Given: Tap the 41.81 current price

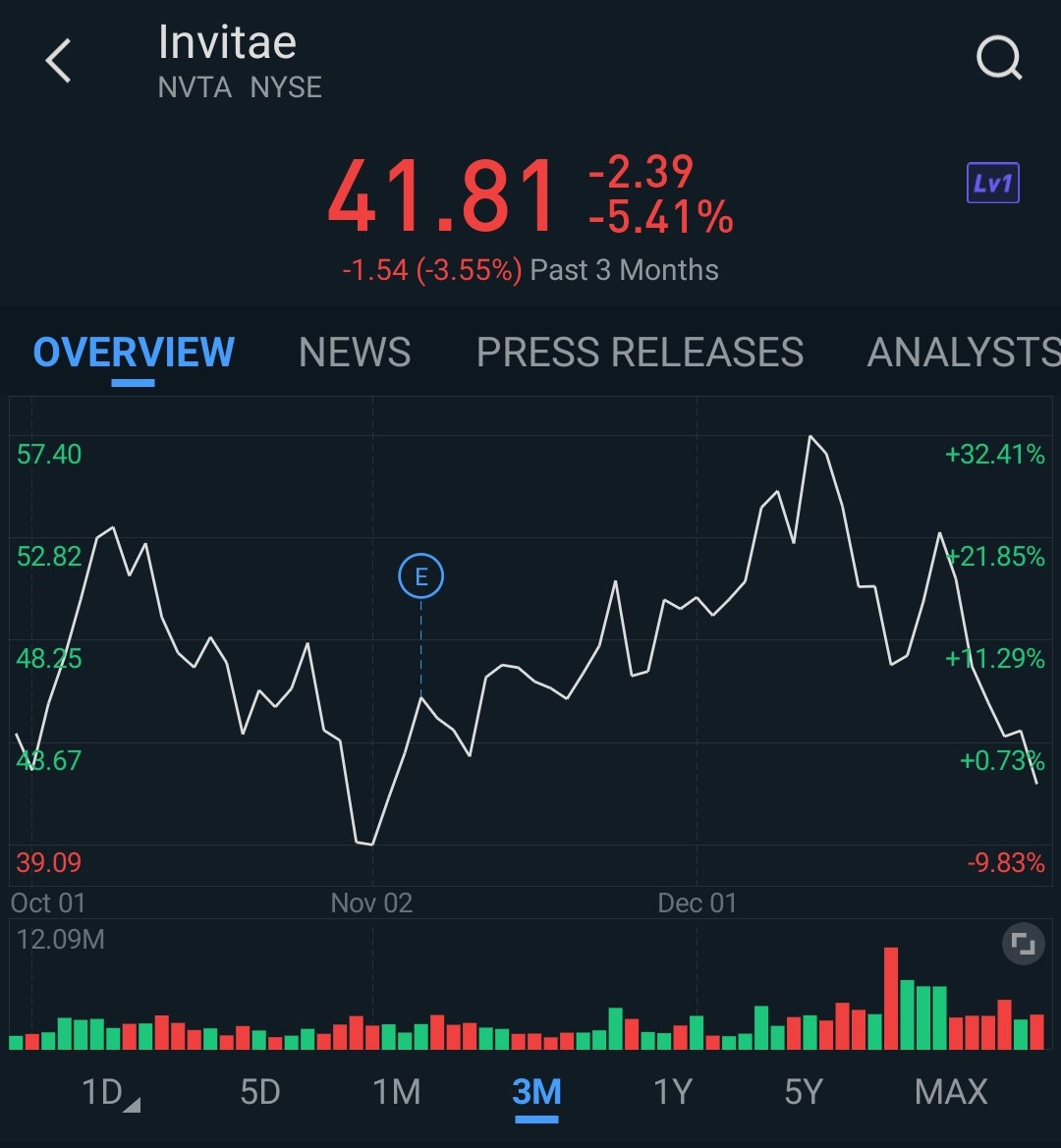Looking at the screenshot, I should point(441,196).
